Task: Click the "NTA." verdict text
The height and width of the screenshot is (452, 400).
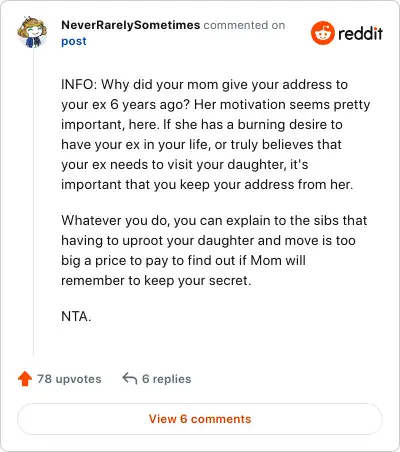Action: tap(76, 316)
